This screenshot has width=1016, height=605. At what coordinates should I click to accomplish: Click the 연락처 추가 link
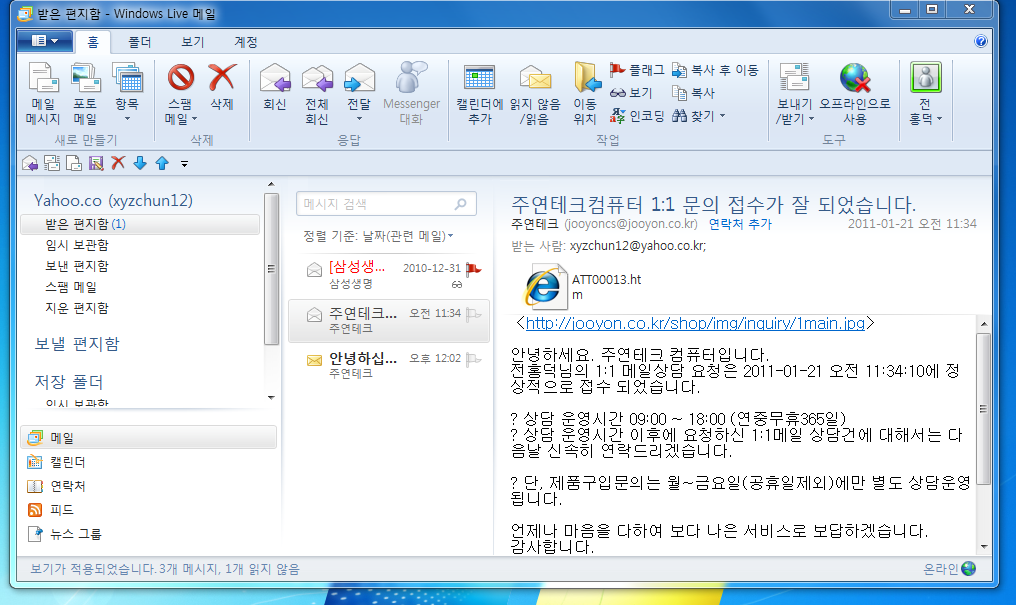point(740,224)
